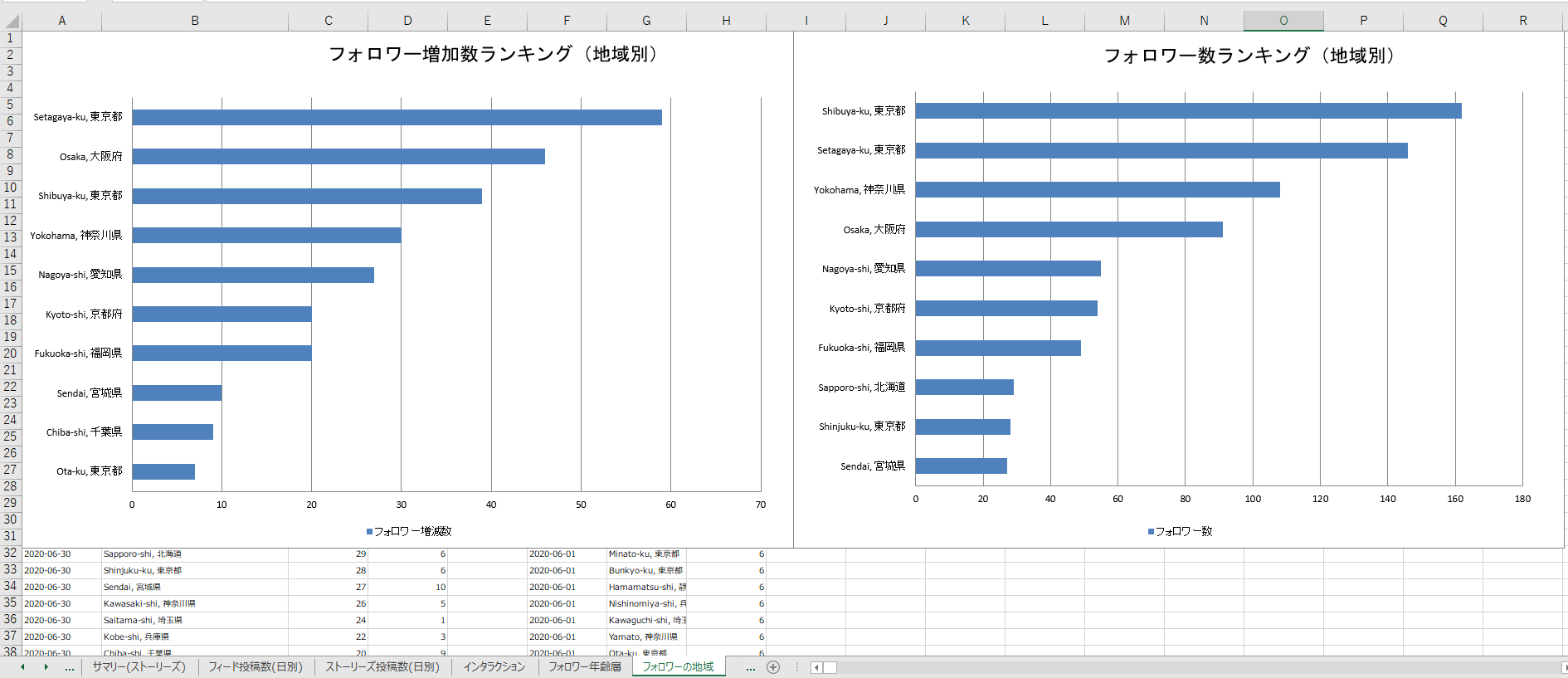The height and width of the screenshot is (678, 1568).
Task: Click axis label Ota-ku, 東京都 in left chart
Action: click(90, 471)
